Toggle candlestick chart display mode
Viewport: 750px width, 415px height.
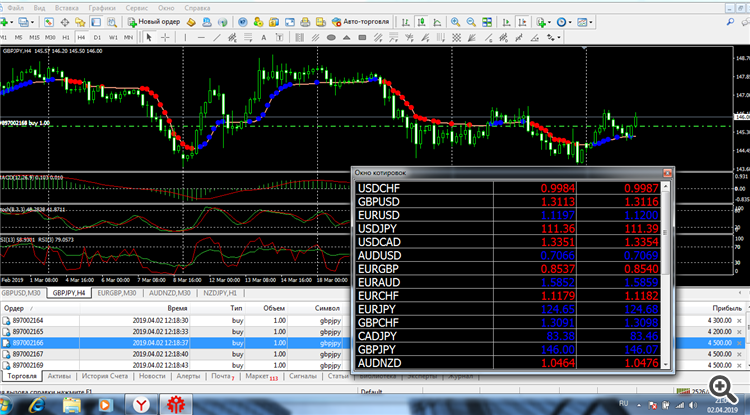[x=421, y=22]
